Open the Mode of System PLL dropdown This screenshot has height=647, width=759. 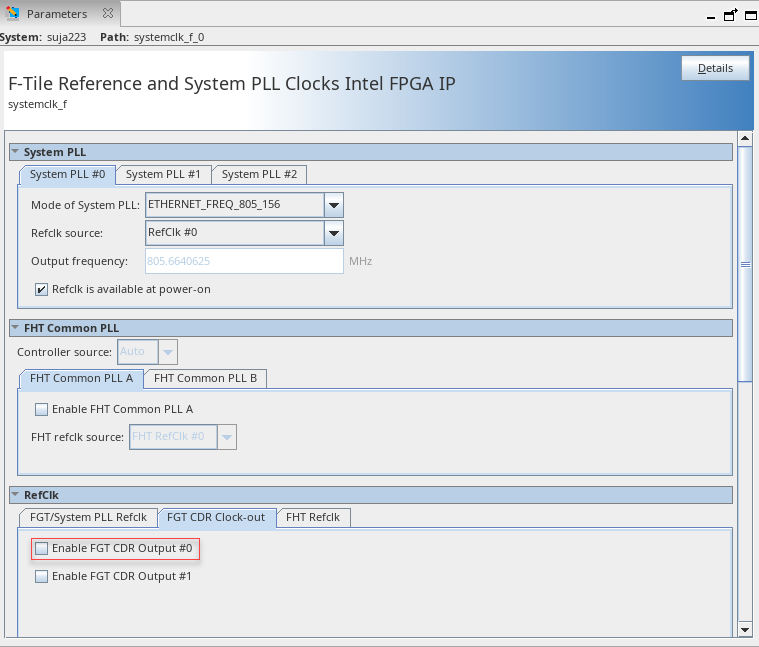(334, 205)
